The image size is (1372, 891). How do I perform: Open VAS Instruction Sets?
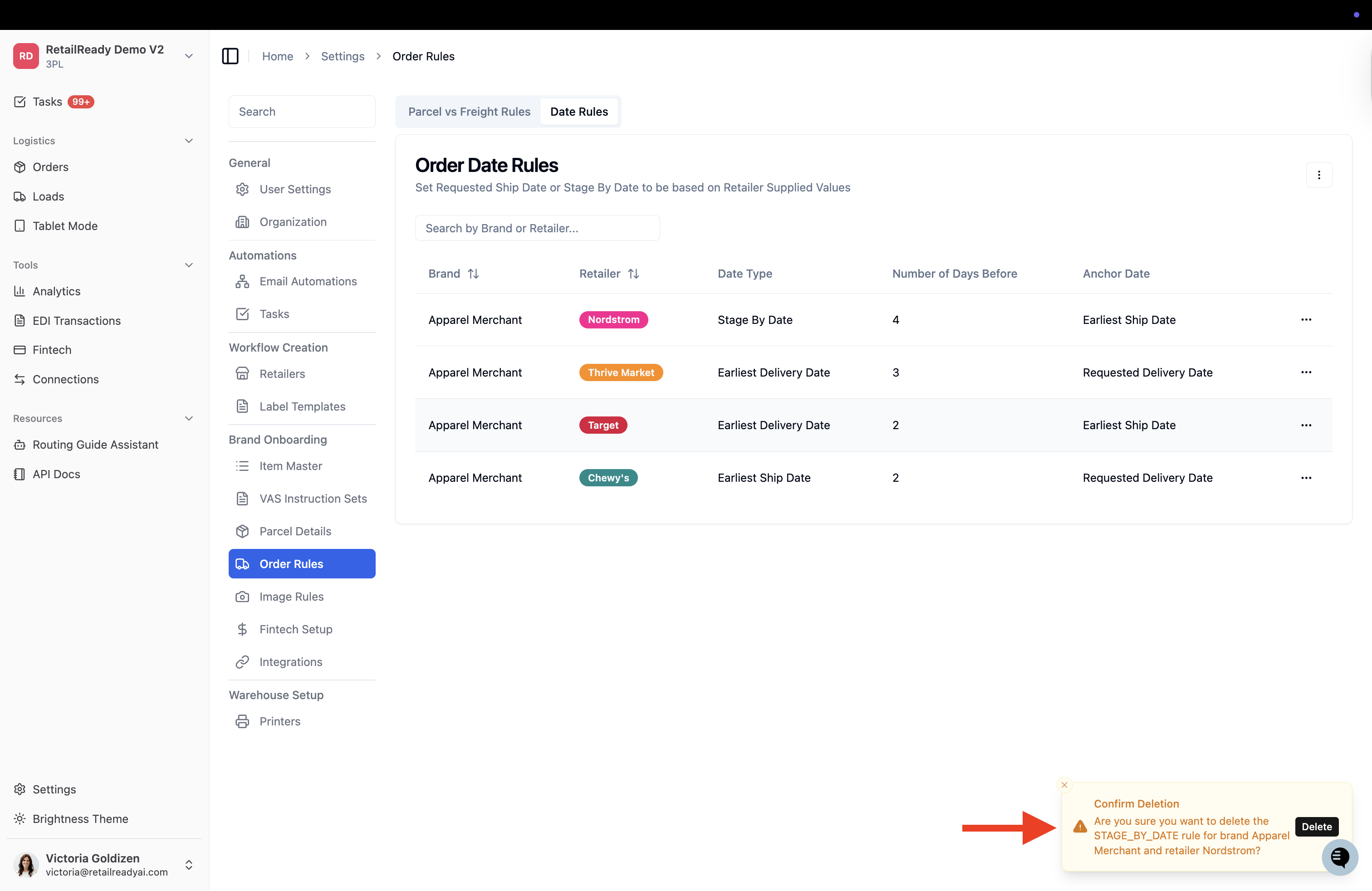pyautogui.click(x=302, y=499)
